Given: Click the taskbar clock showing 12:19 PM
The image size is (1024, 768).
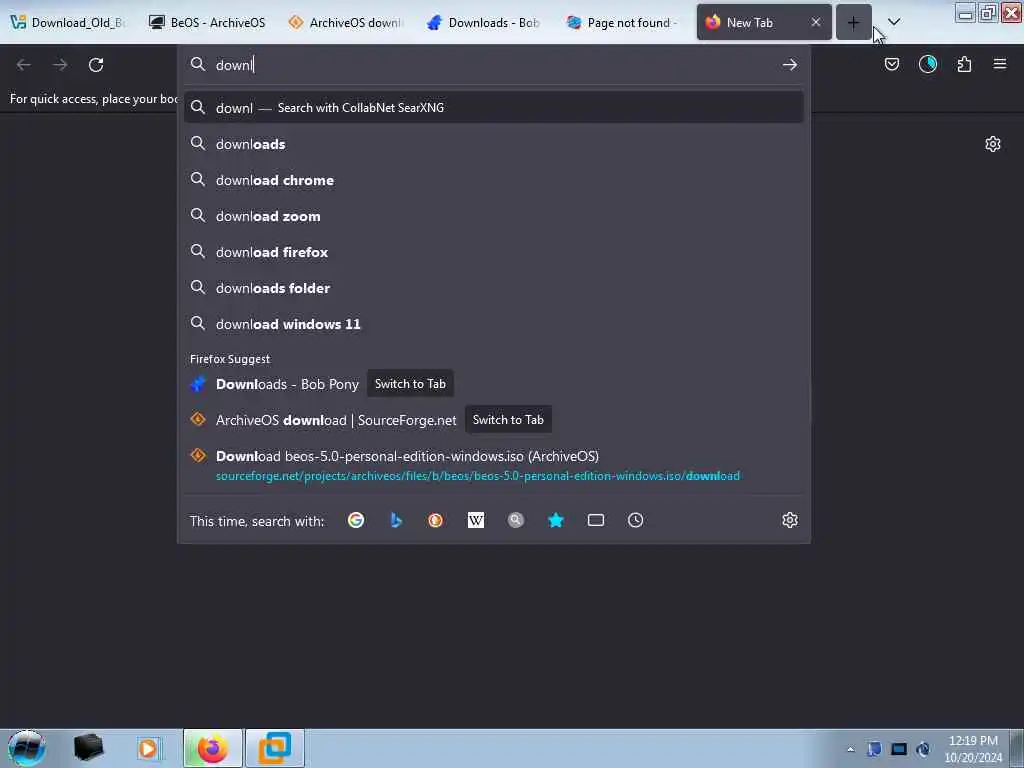Looking at the screenshot, I should [x=973, y=749].
